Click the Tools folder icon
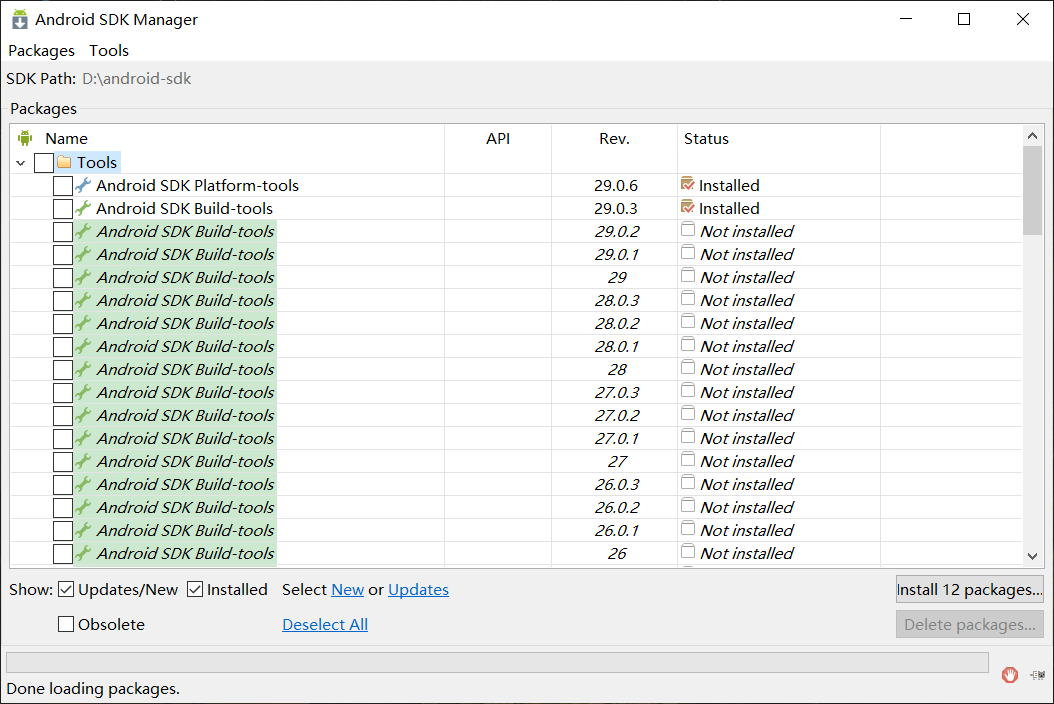Image resolution: width=1054 pixels, height=704 pixels. (x=64, y=162)
